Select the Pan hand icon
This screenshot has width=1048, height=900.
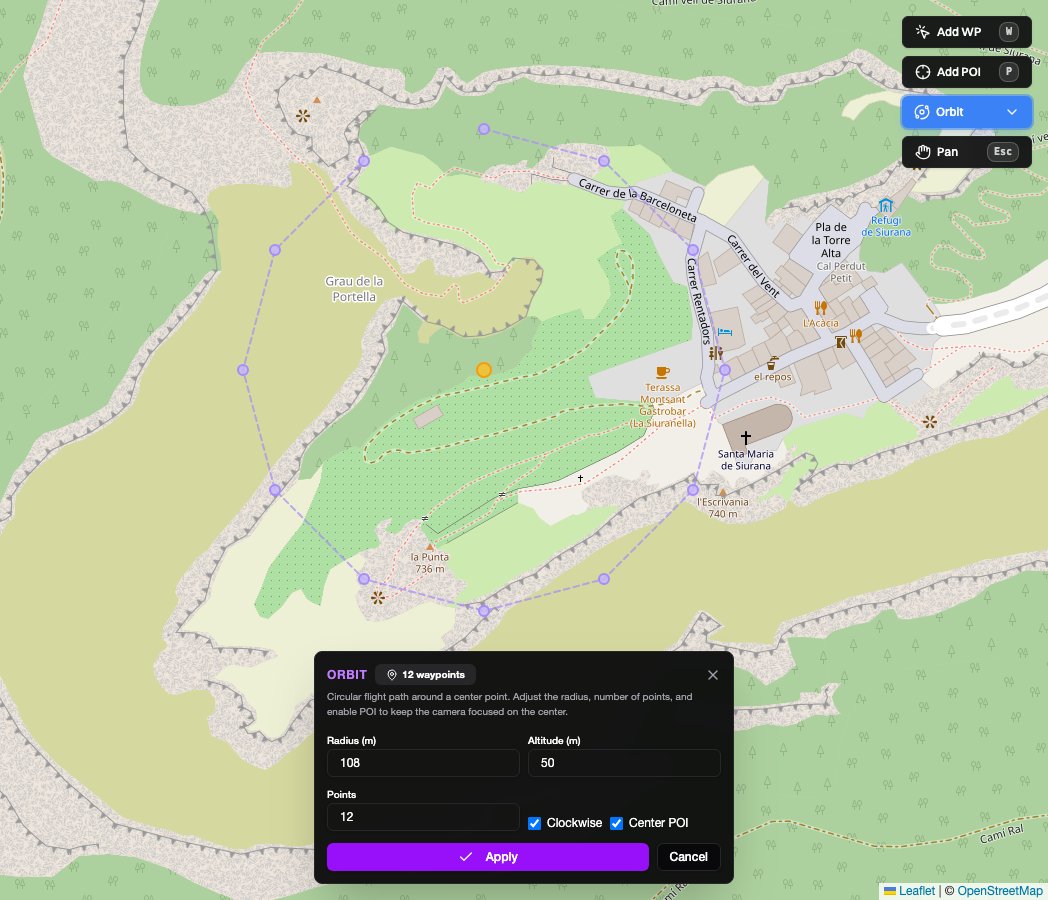click(x=923, y=151)
